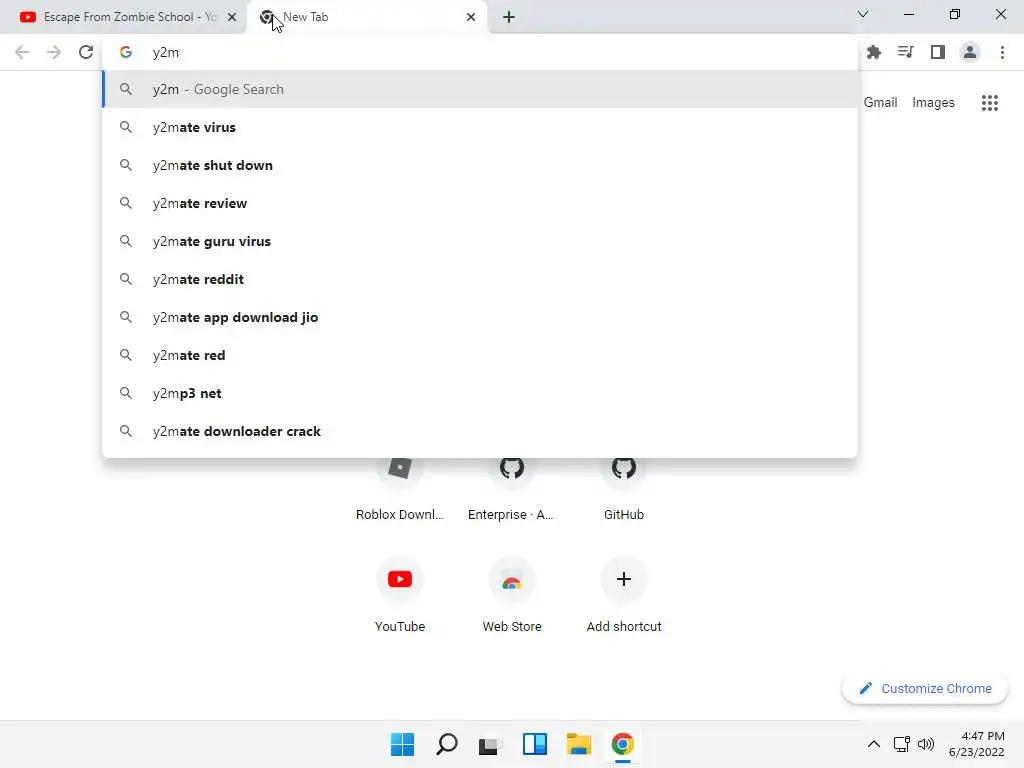Select the 'y2mate reddit' suggestion
This screenshot has width=1024, height=768.
[480, 279]
